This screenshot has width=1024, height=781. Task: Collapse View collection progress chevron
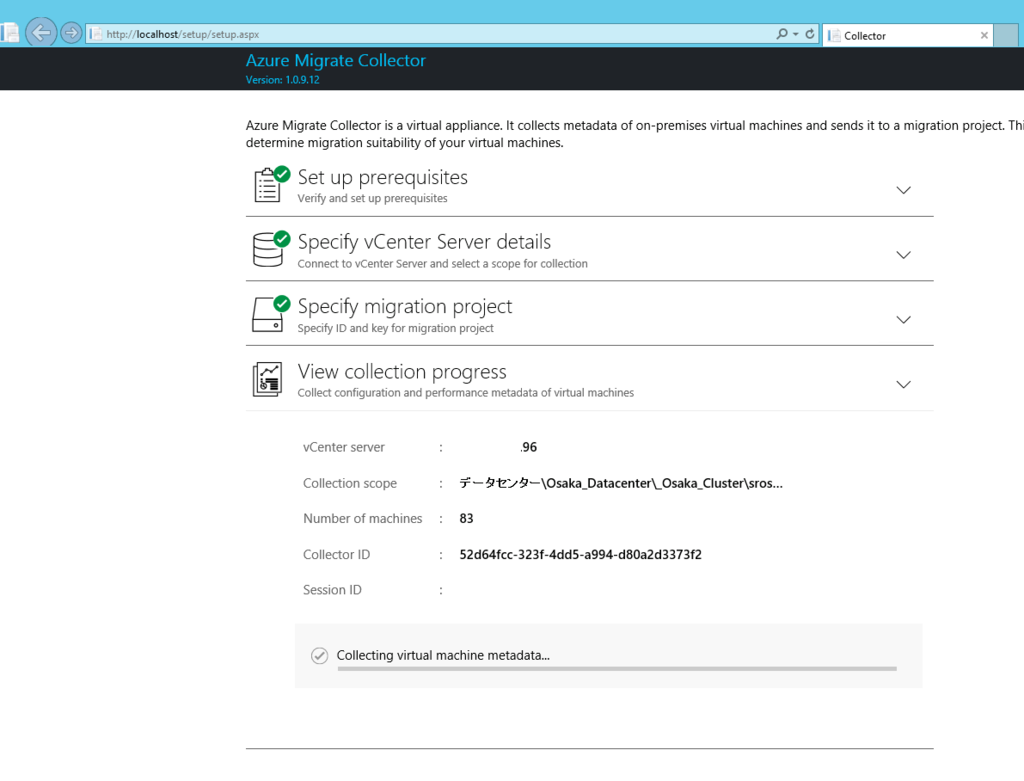(x=903, y=384)
